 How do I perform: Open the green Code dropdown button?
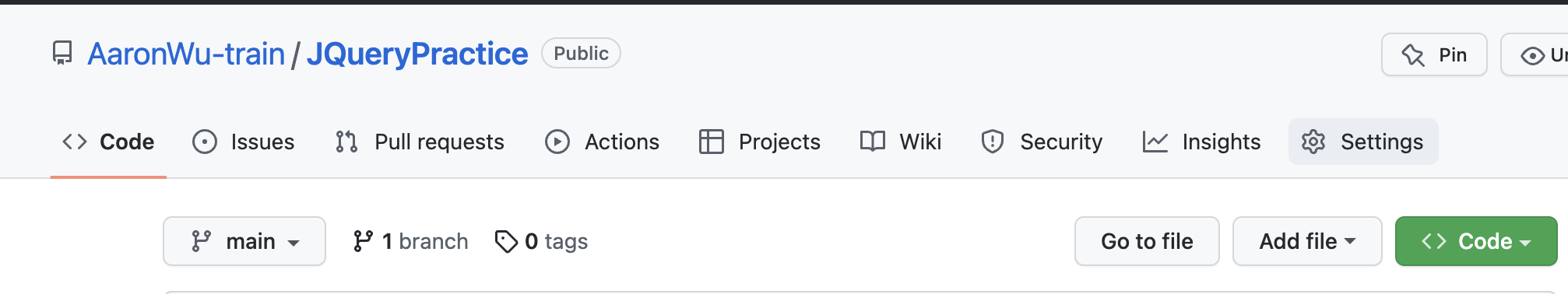pos(1476,241)
